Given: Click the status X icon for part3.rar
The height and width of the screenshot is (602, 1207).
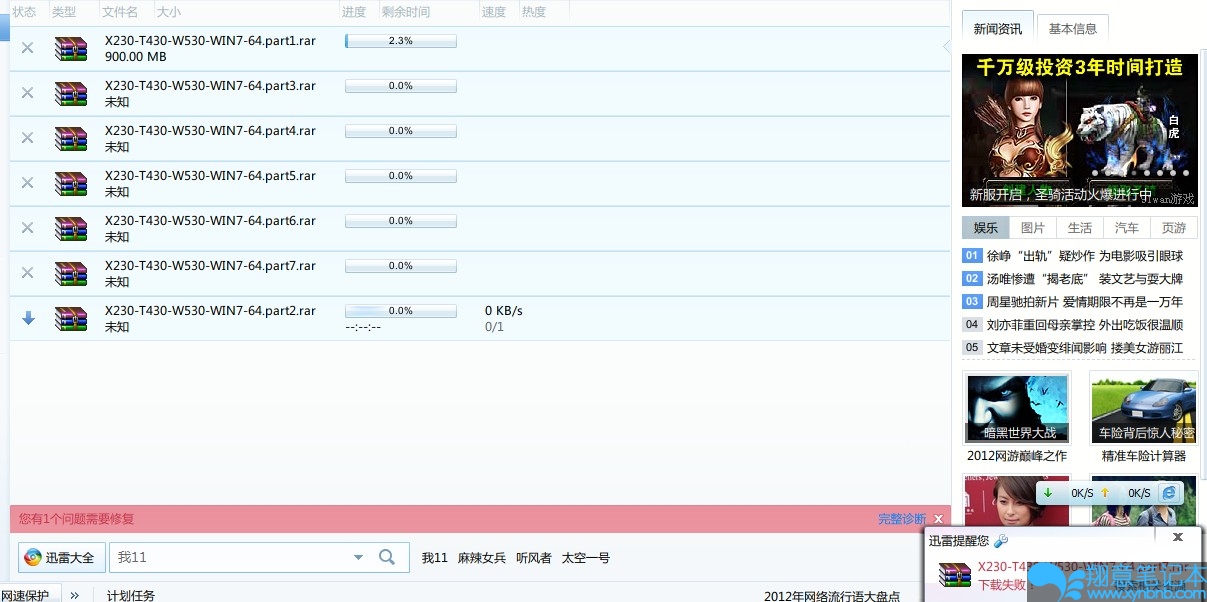Looking at the screenshot, I should (x=27, y=93).
